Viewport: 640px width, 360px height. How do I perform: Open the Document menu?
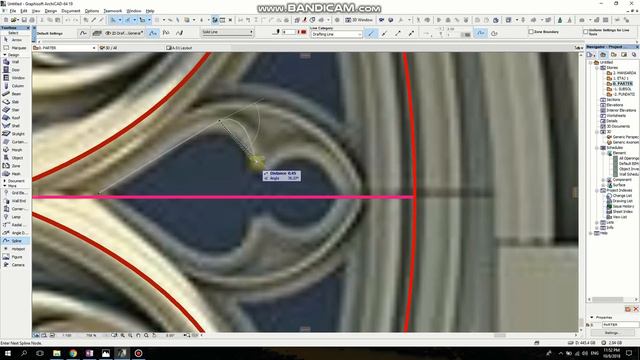click(x=71, y=11)
